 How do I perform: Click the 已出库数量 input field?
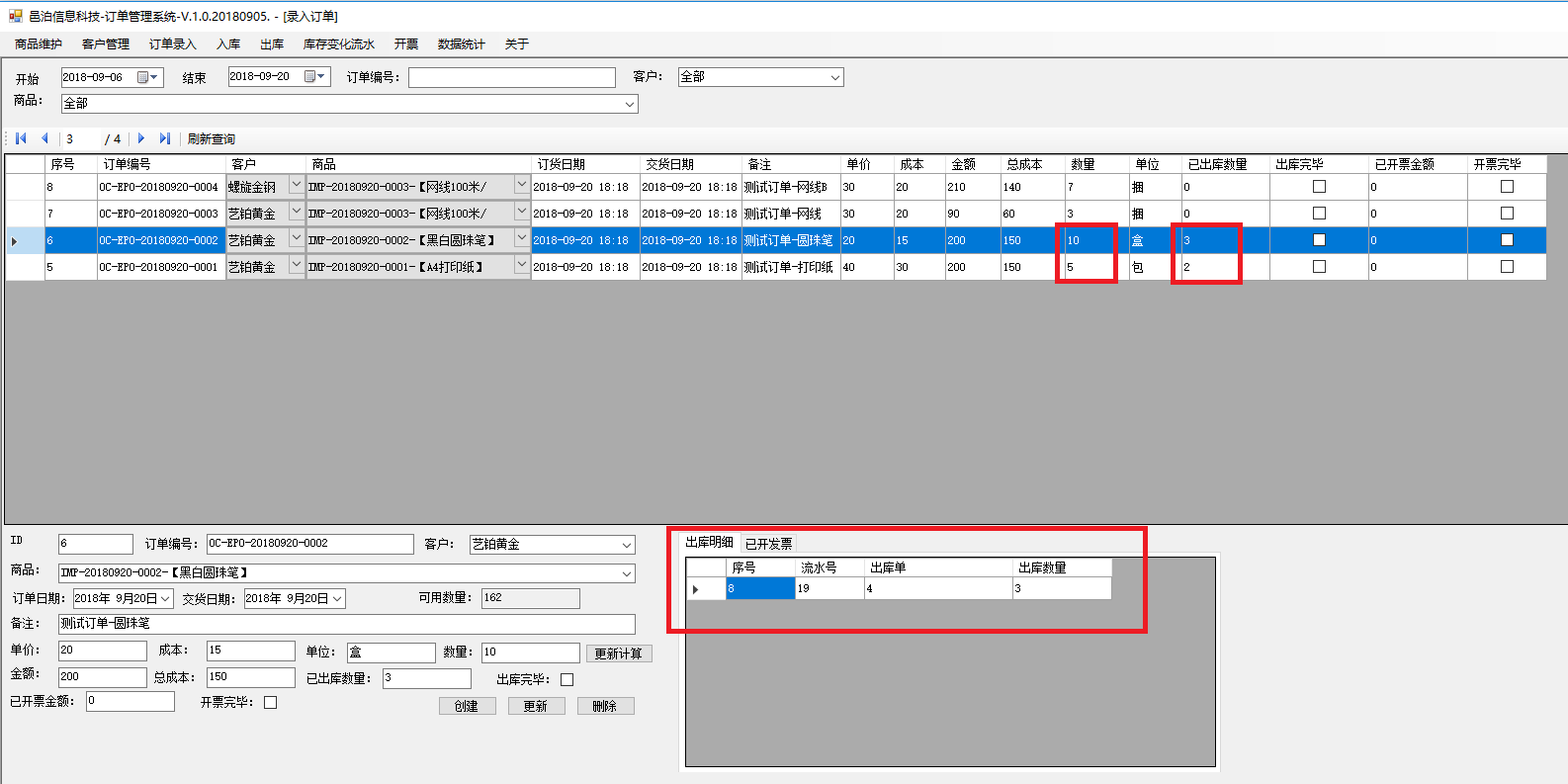[x=427, y=678]
